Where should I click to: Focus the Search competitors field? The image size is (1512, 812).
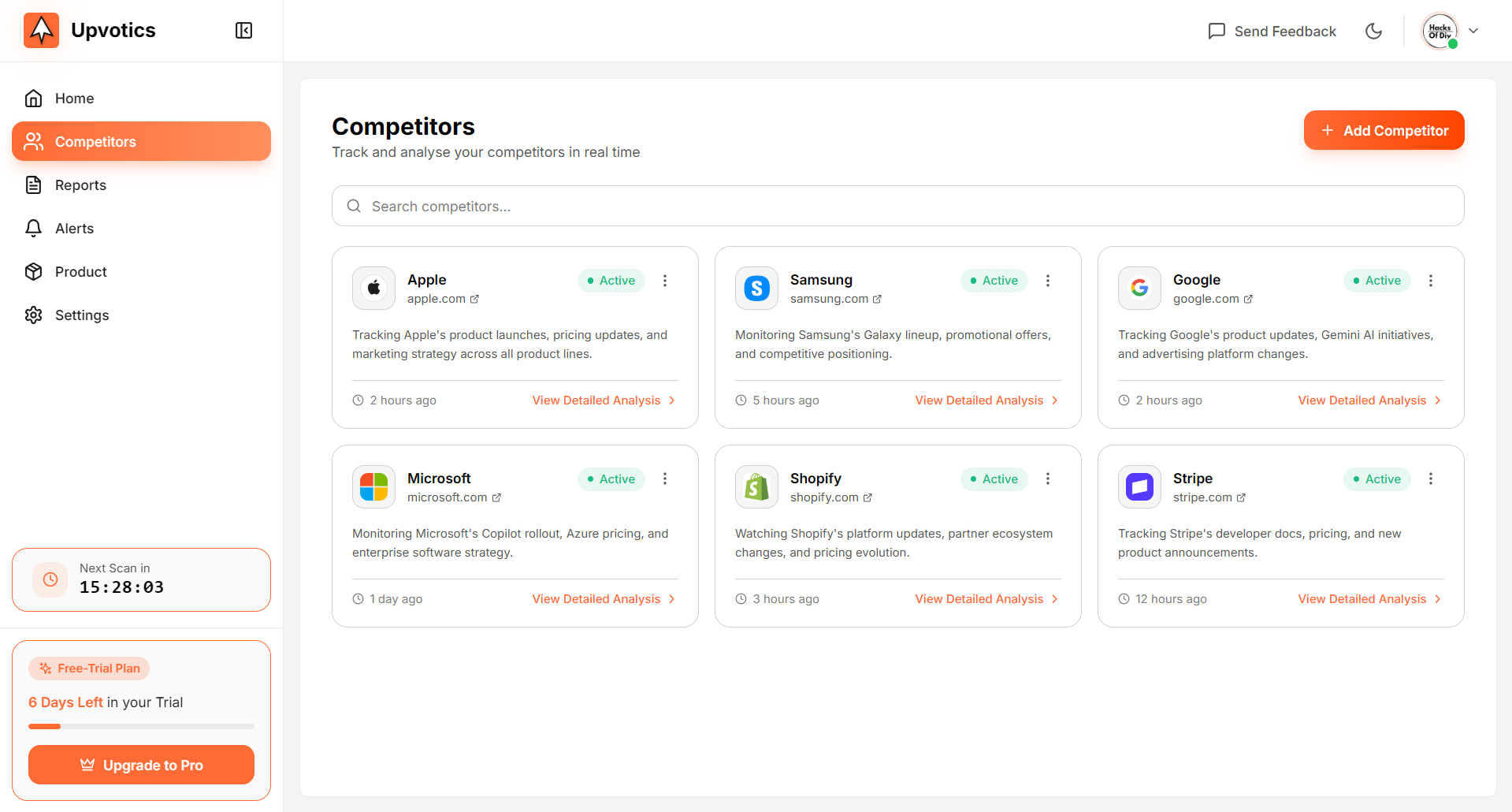coord(898,207)
